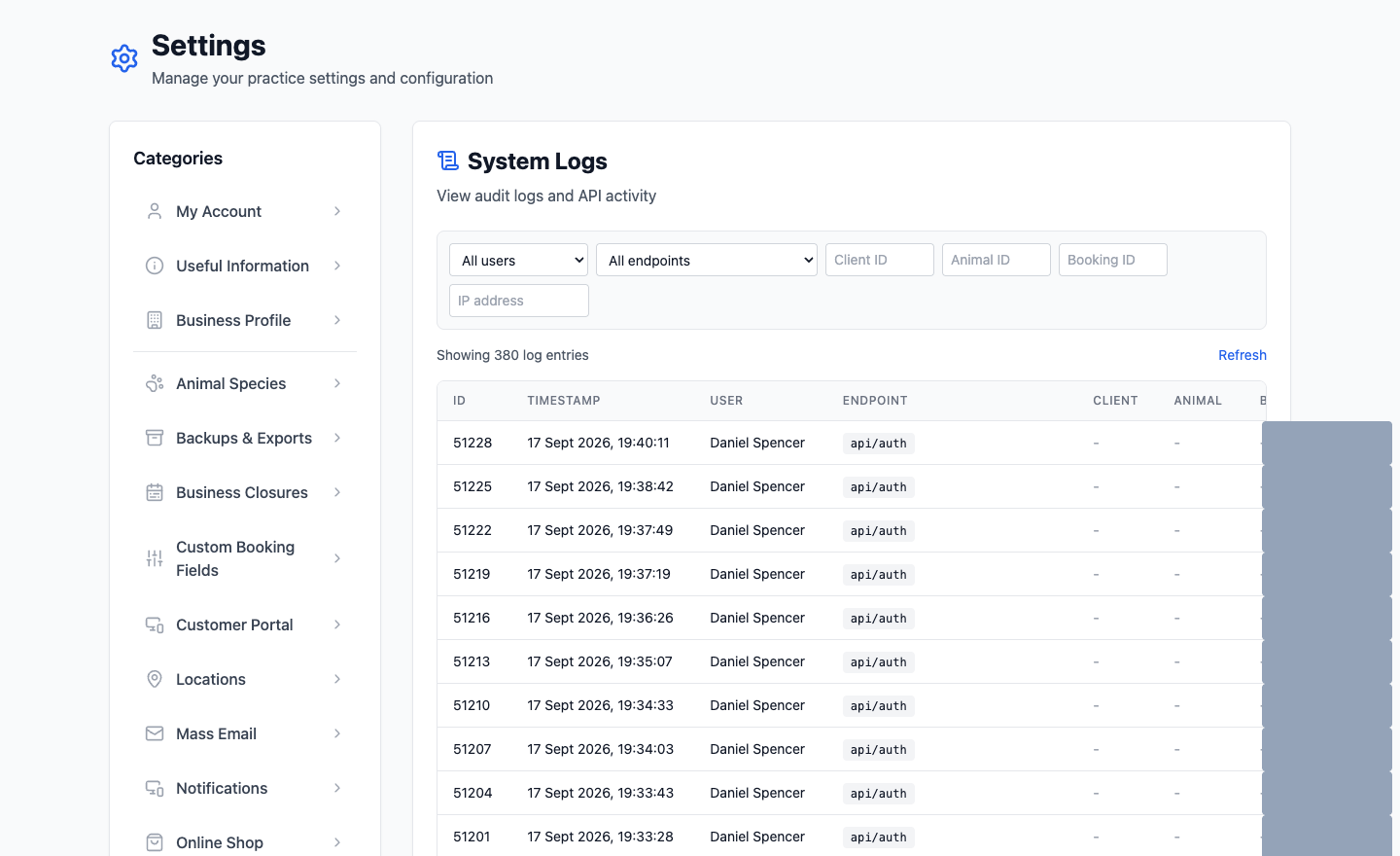1400x856 pixels.
Task: Click the Endpoint column header
Action: (875, 401)
